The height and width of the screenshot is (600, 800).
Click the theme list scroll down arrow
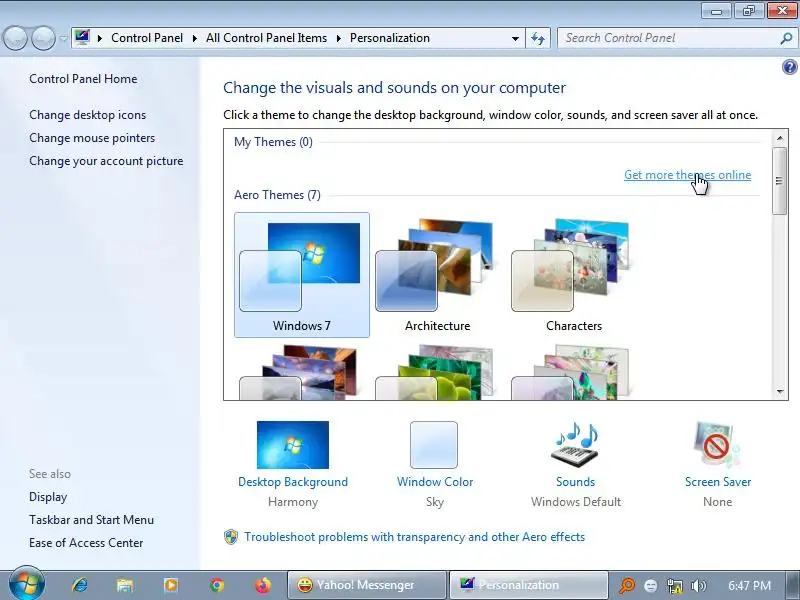pyautogui.click(x=780, y=391)
